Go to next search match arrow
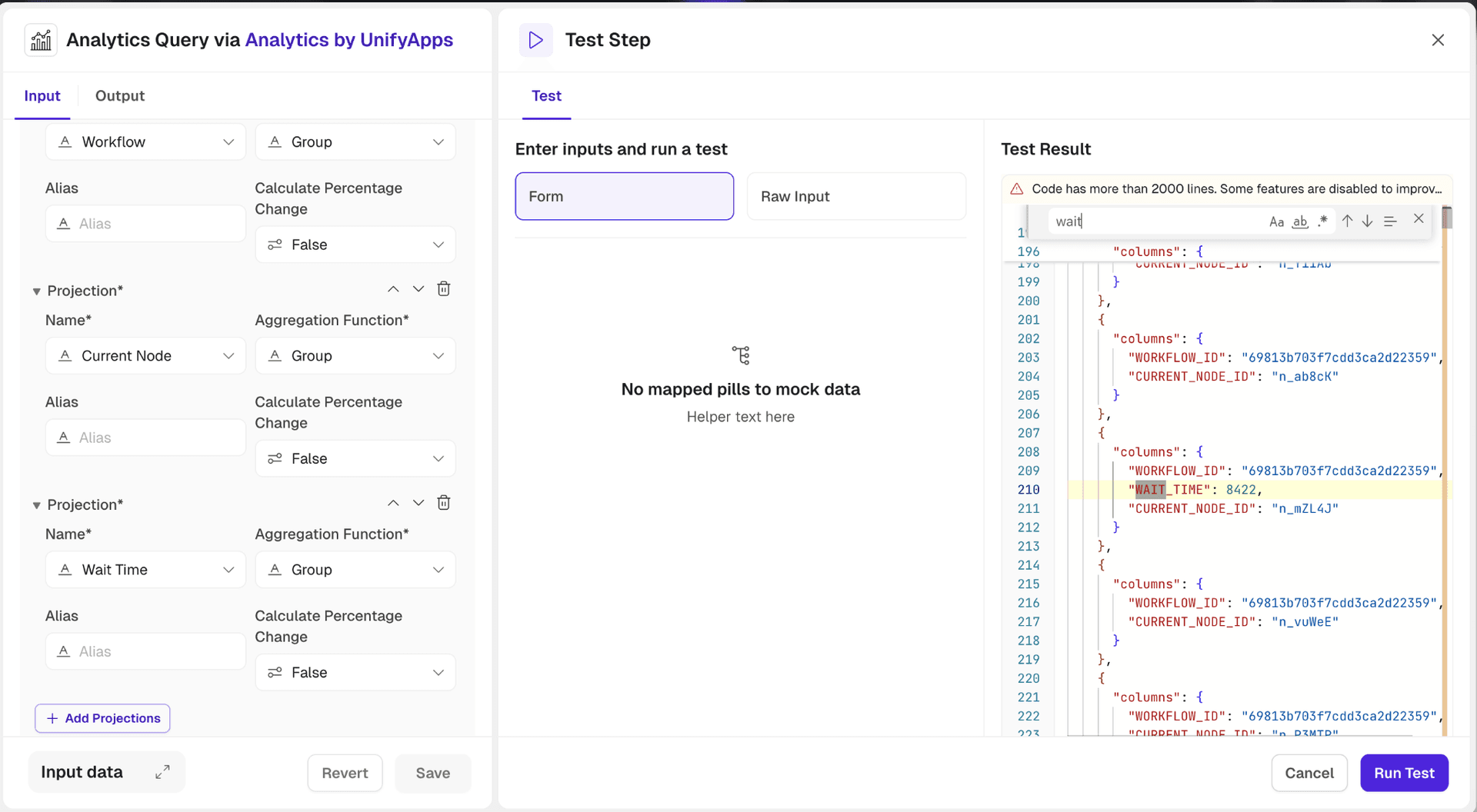The width and height of the screenshot is (1477, 812). tap(1367, 221)
